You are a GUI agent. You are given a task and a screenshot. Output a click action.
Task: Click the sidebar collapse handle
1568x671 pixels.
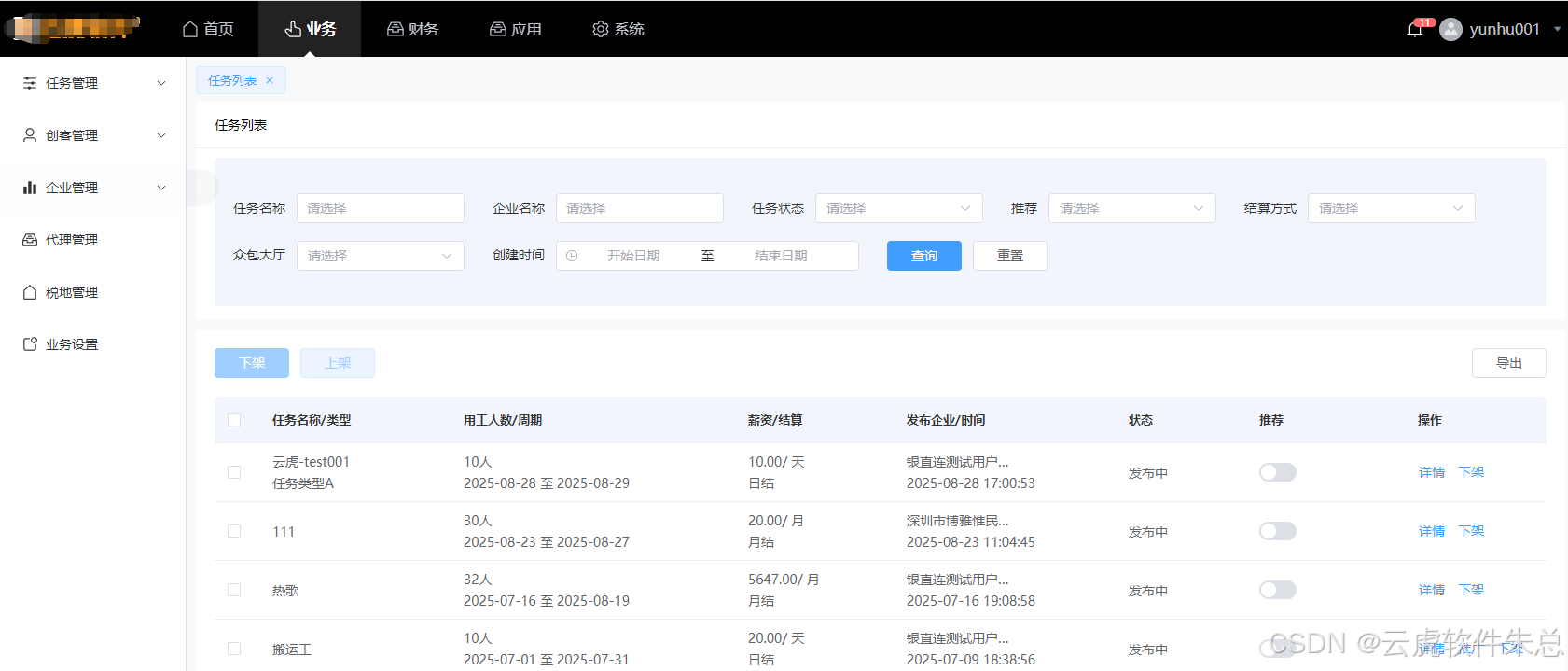(x=199, y=187)
